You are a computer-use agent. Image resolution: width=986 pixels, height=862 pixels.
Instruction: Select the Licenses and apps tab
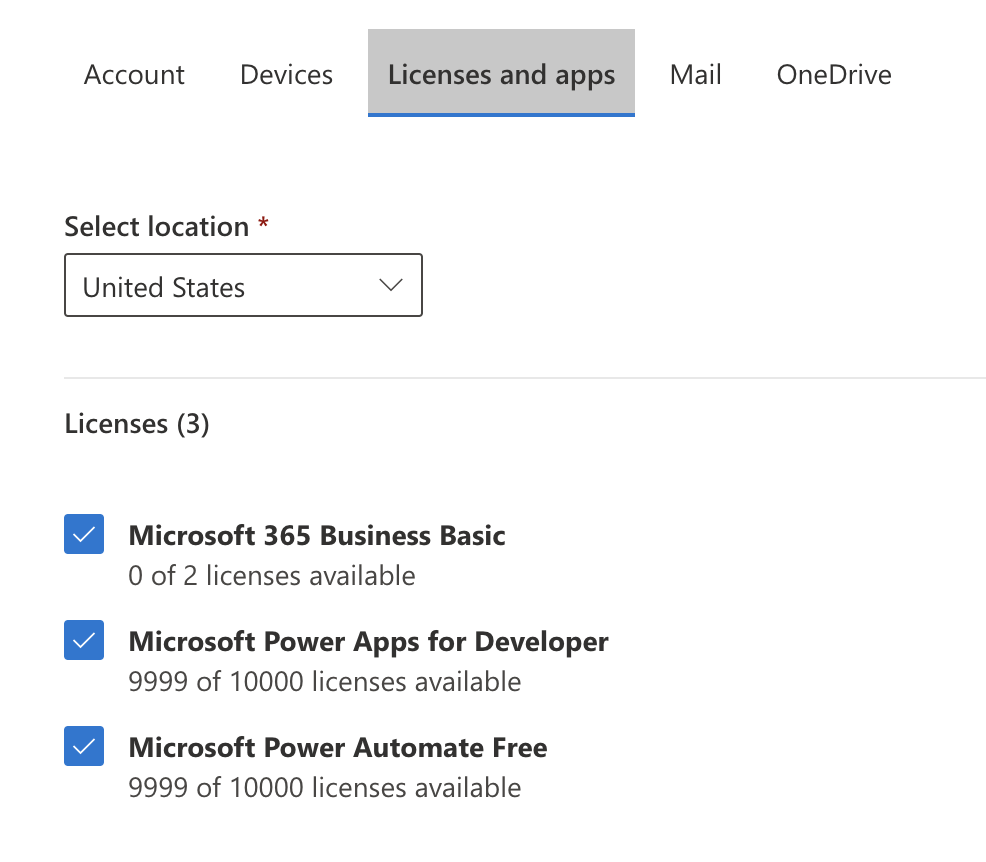(501, 74)
